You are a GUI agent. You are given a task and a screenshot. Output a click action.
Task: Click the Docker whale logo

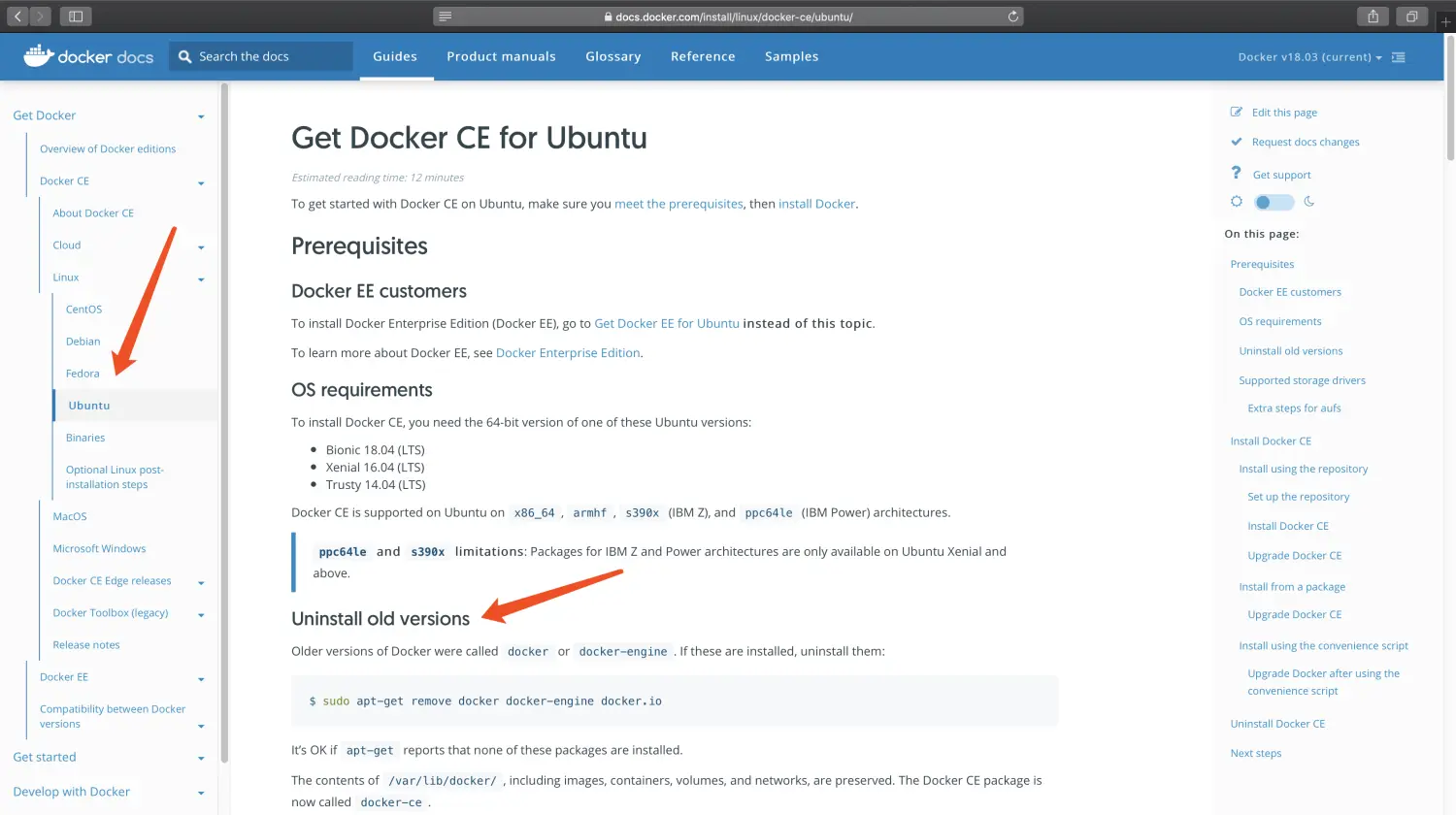(x=38, y=55)
